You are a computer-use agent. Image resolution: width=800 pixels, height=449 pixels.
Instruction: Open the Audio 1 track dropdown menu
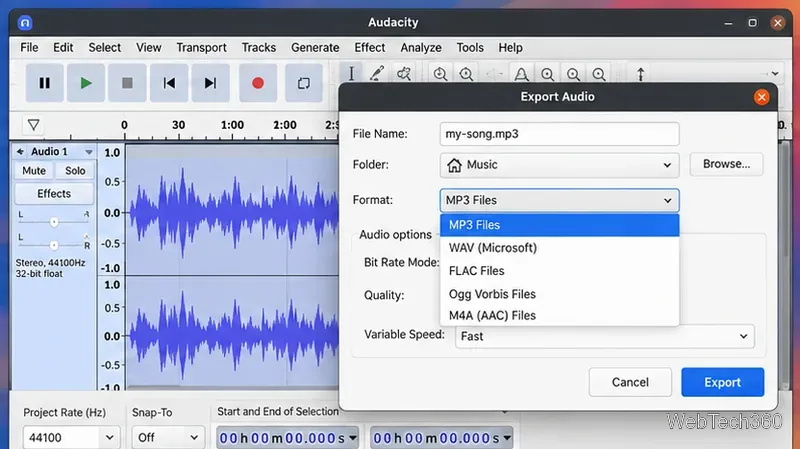tap(89, 152)
